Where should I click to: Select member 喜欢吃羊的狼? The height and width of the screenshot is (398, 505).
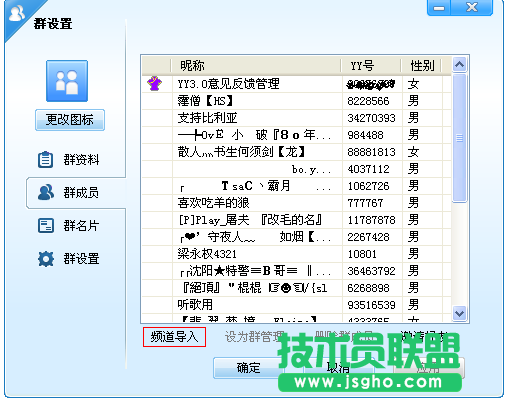(x=297, y=203)
